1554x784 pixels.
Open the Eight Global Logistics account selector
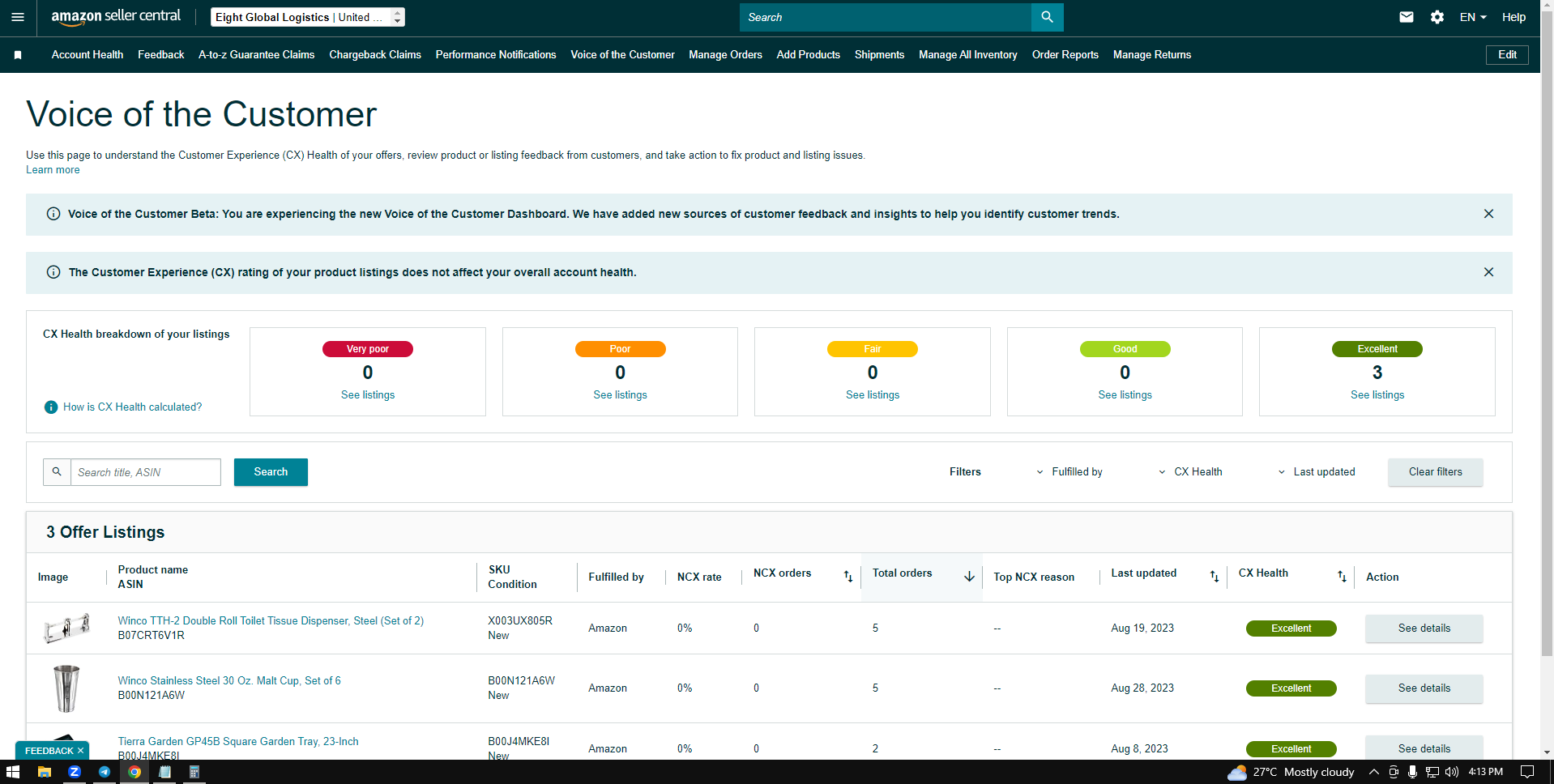click(307, 17)
